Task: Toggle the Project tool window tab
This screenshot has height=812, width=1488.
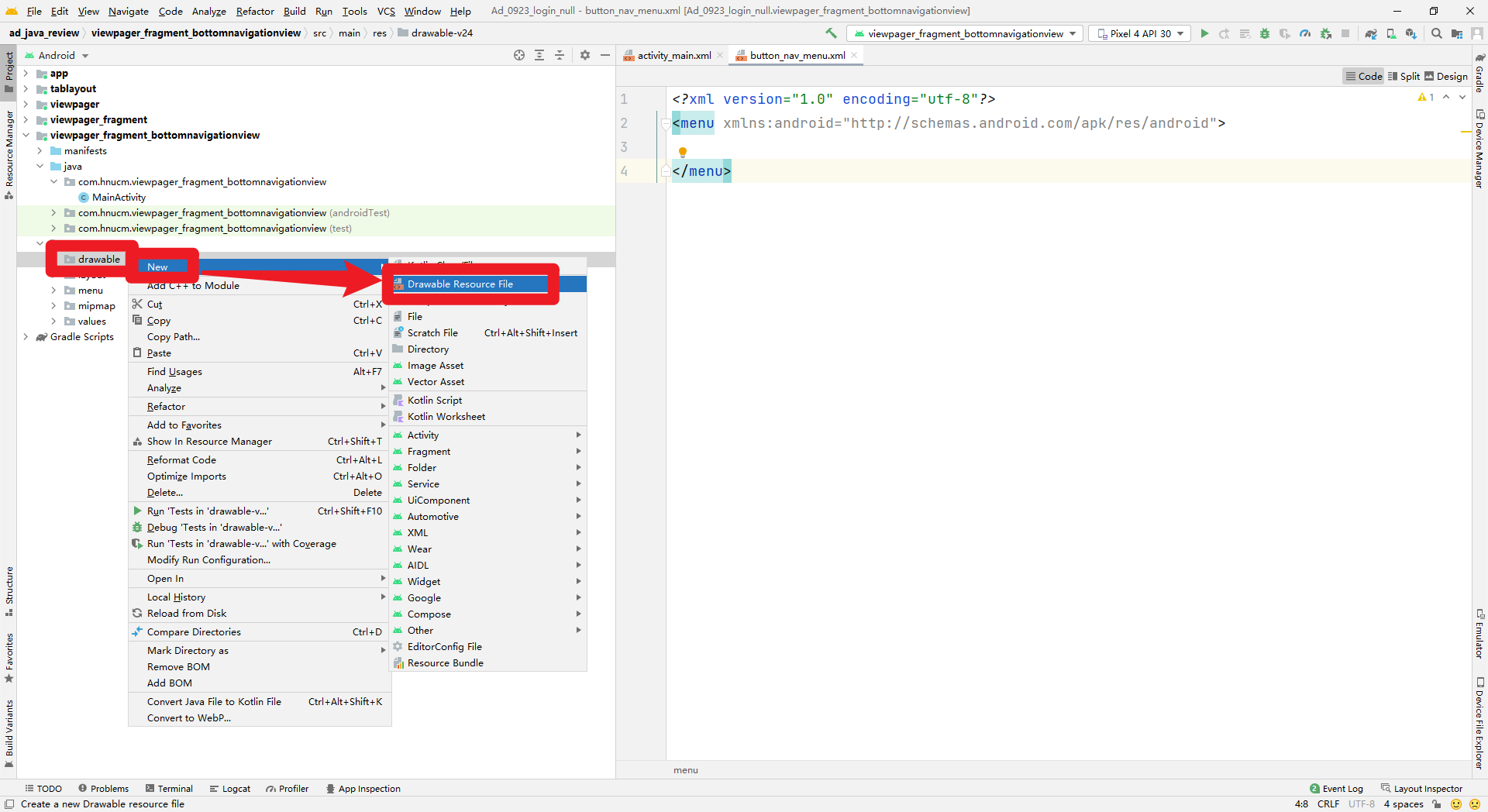Action: click(x=9, y=72)
